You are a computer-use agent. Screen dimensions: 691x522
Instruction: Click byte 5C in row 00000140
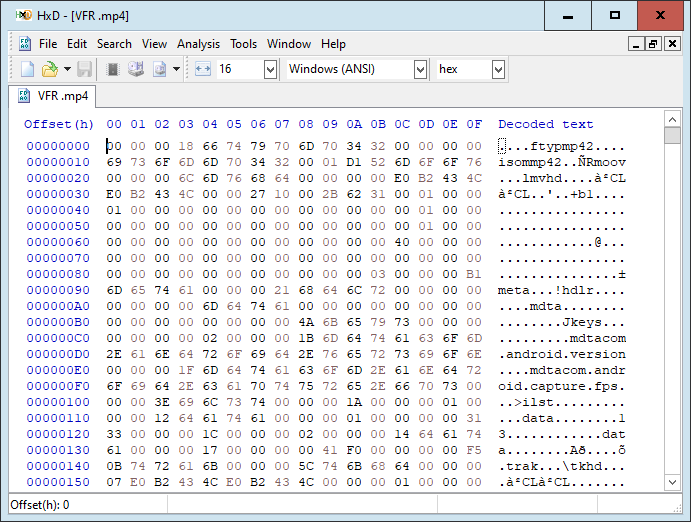(x=306, y=466)
